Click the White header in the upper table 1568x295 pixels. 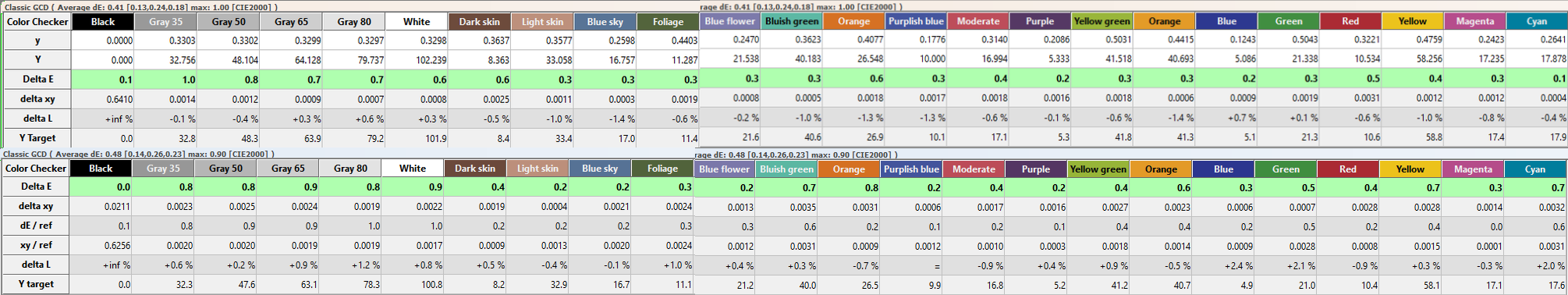pyautogui.click(x=416, y=22)
